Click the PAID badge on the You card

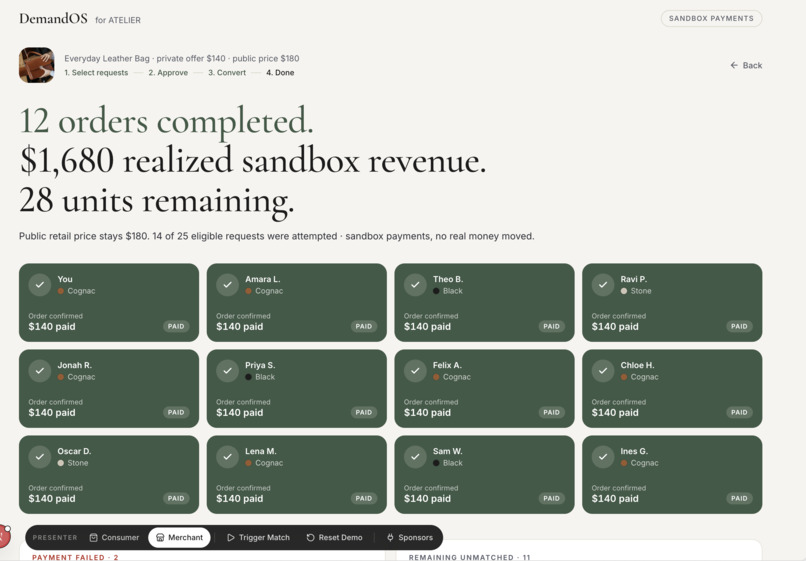coord(176,327)
